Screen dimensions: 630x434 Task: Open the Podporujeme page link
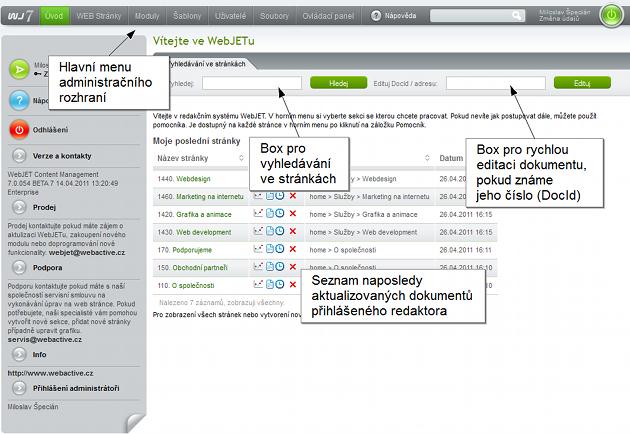click(192, 250)
